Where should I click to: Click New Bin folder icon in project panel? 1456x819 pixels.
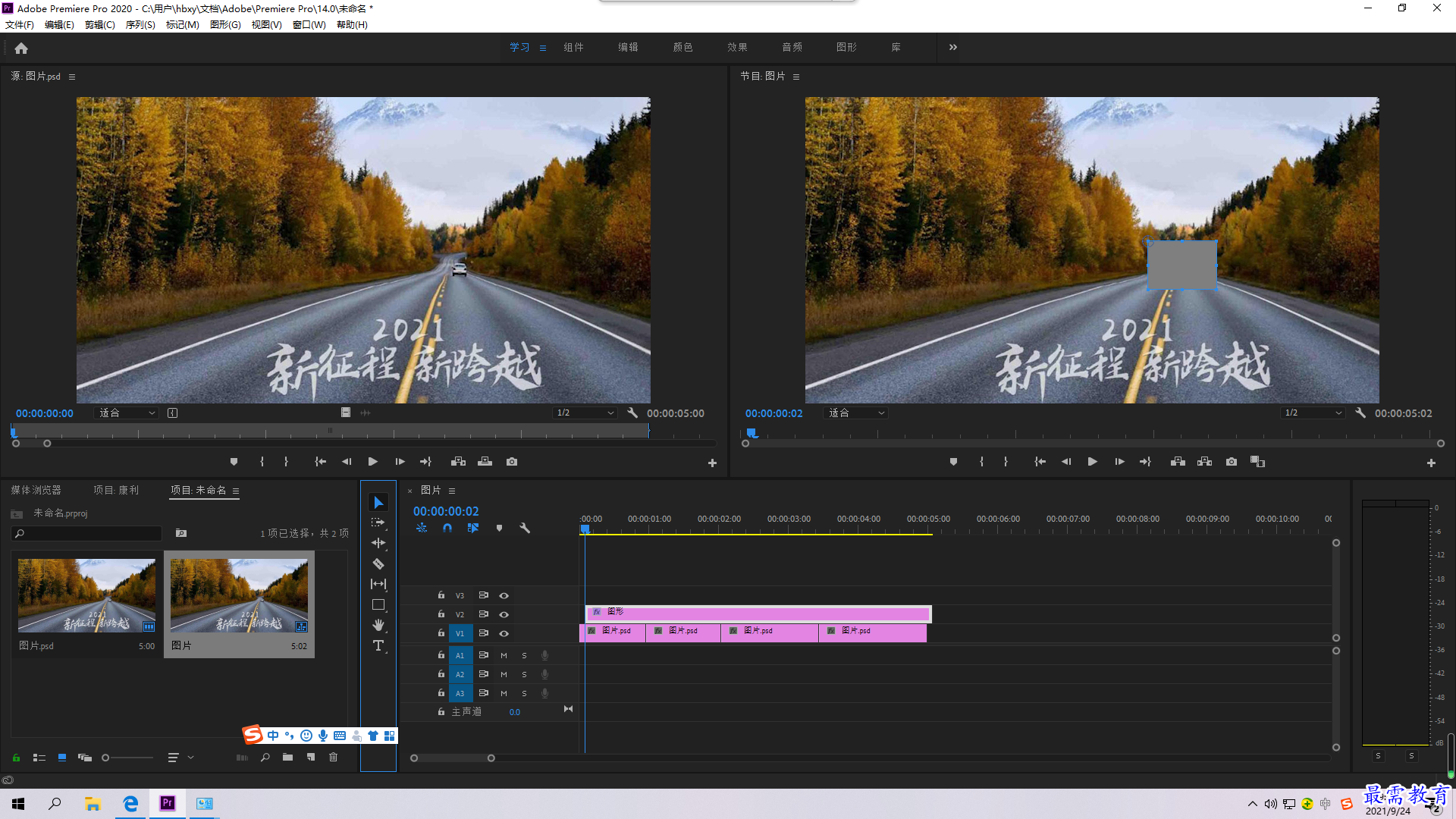[x=287, y=758]
